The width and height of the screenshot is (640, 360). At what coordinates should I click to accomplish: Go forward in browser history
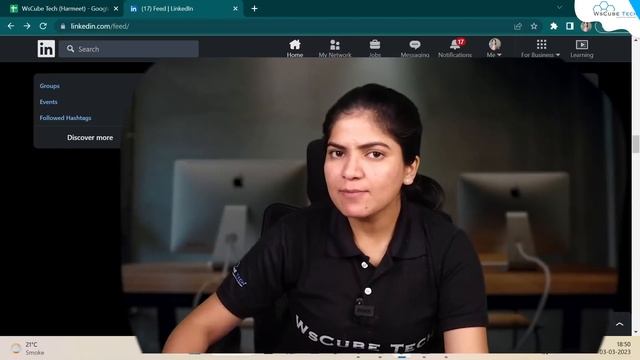tap(27, 26)
